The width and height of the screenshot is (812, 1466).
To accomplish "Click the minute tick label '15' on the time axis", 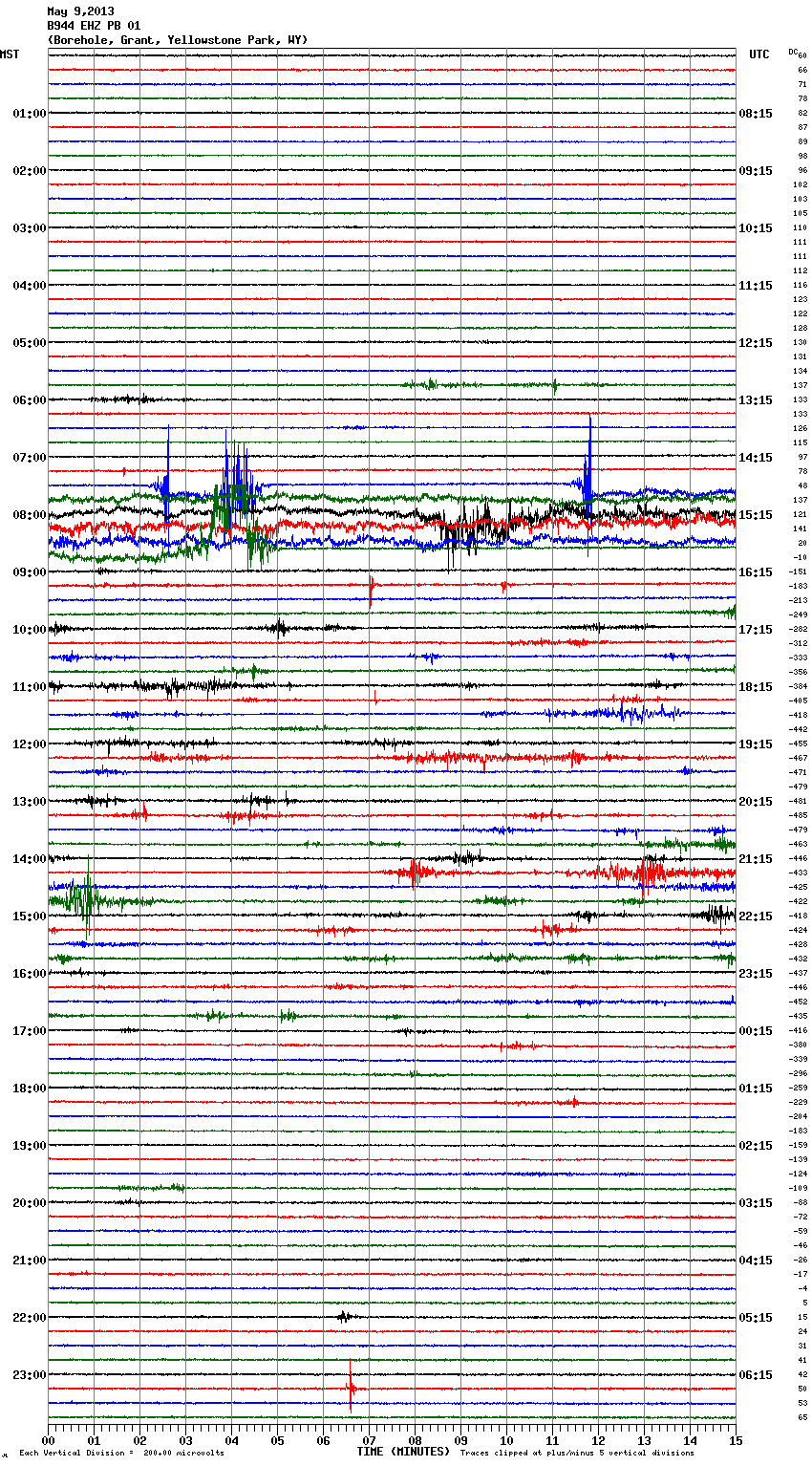I will point(736,1440).
